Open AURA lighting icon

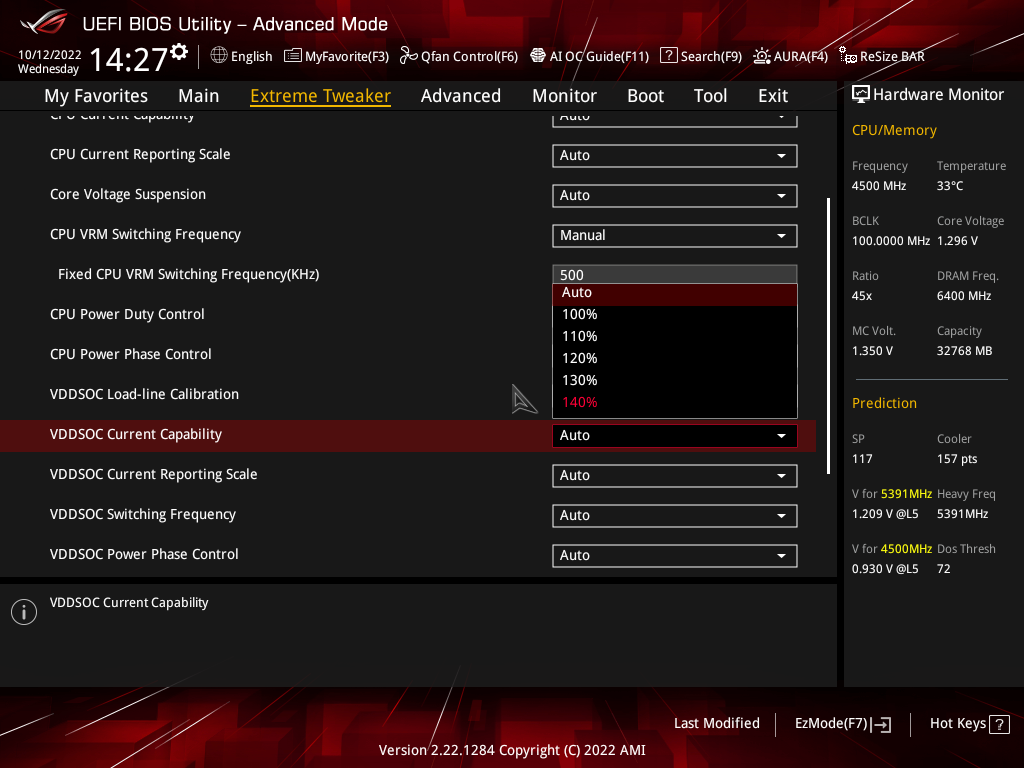click(761, 56)
